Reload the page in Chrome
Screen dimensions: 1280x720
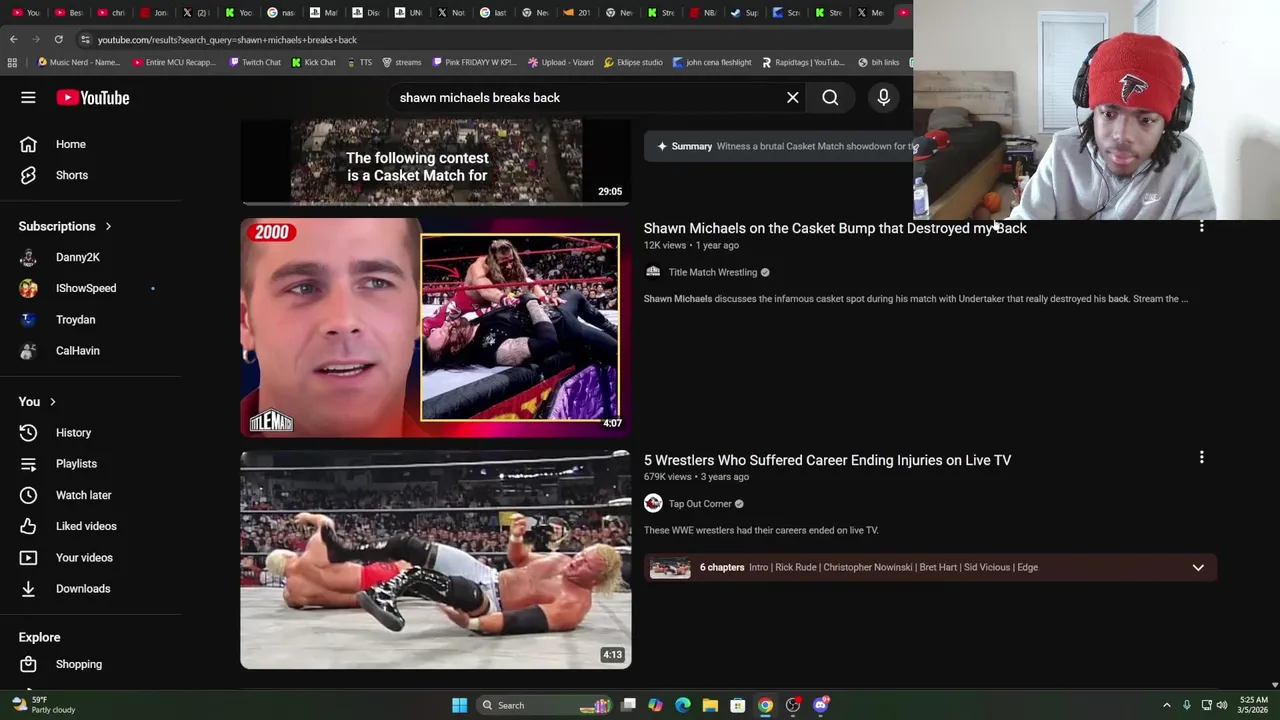pyautogui.click(x=58, y=39)
